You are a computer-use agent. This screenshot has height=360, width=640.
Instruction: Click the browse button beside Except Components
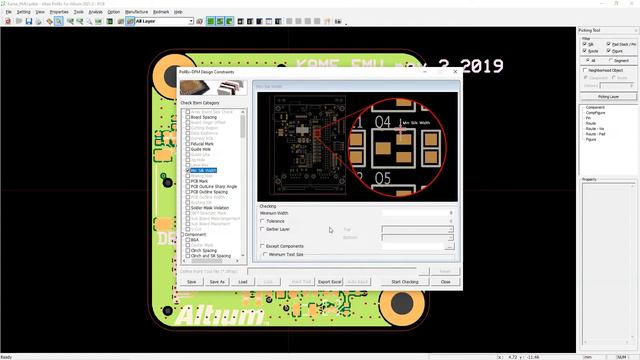coord(449,246)
